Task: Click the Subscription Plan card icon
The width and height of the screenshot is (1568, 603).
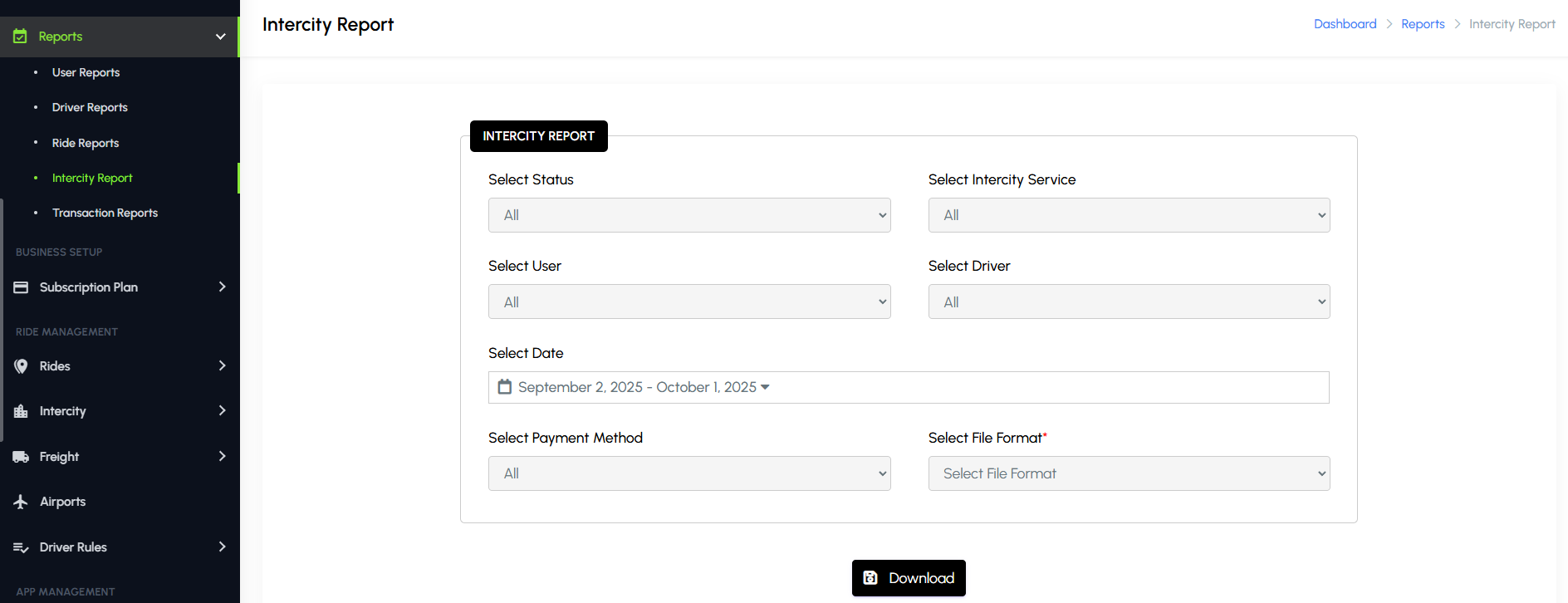Action: [x=21, y=287]
